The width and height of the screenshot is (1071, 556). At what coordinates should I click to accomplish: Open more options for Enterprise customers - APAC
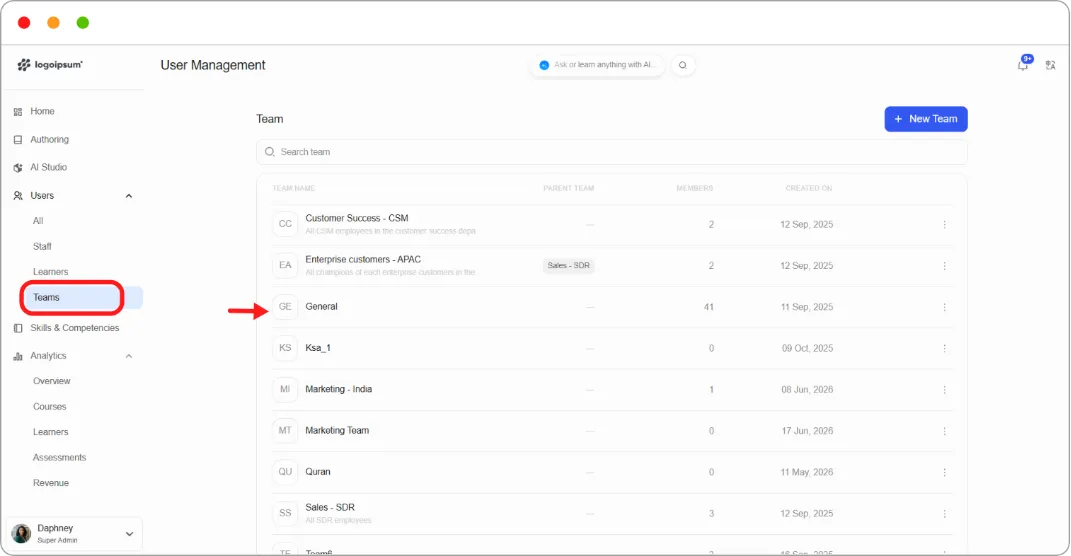click(945, 266)
